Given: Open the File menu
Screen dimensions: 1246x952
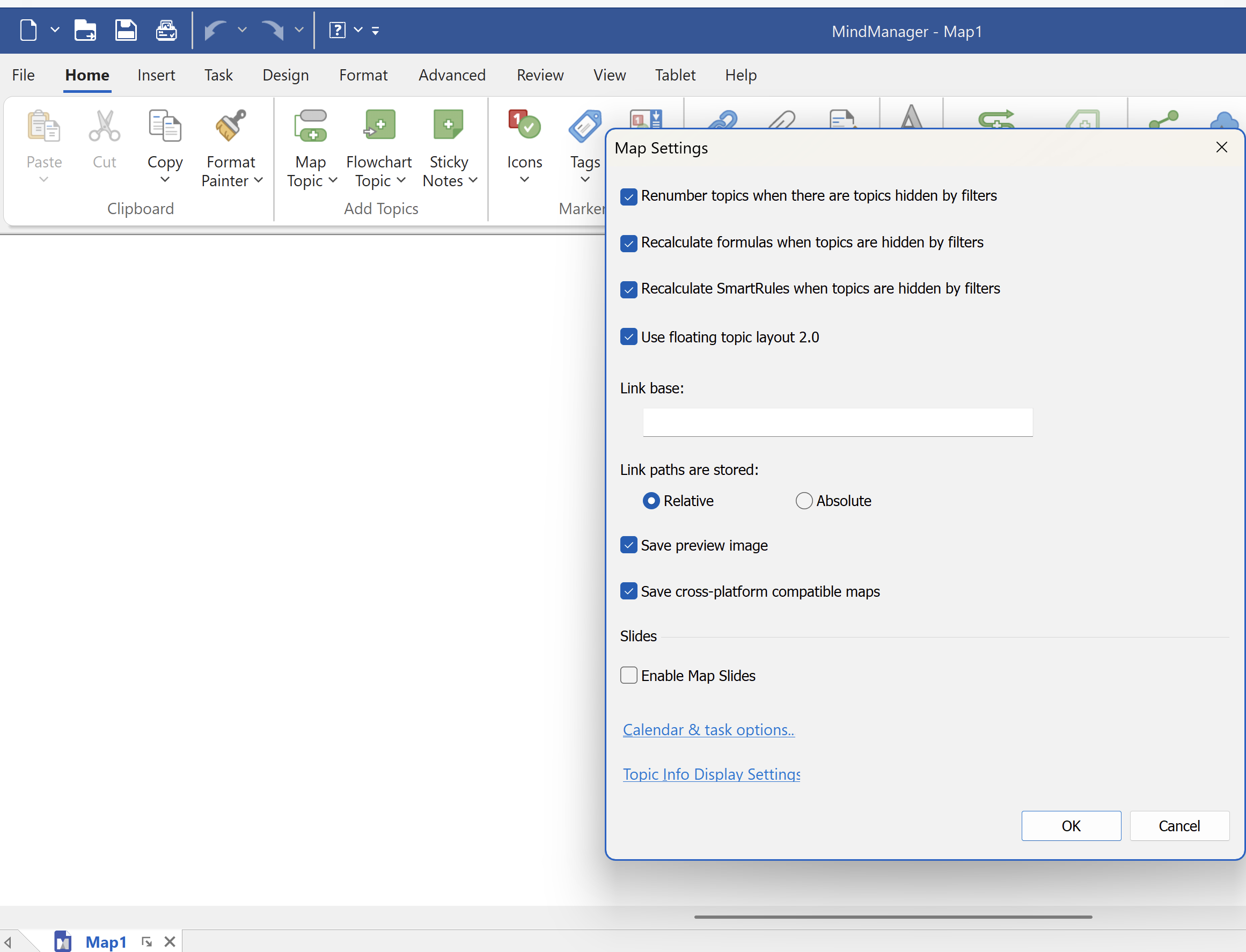Looking at the screenshot, I should coord(23,75).
